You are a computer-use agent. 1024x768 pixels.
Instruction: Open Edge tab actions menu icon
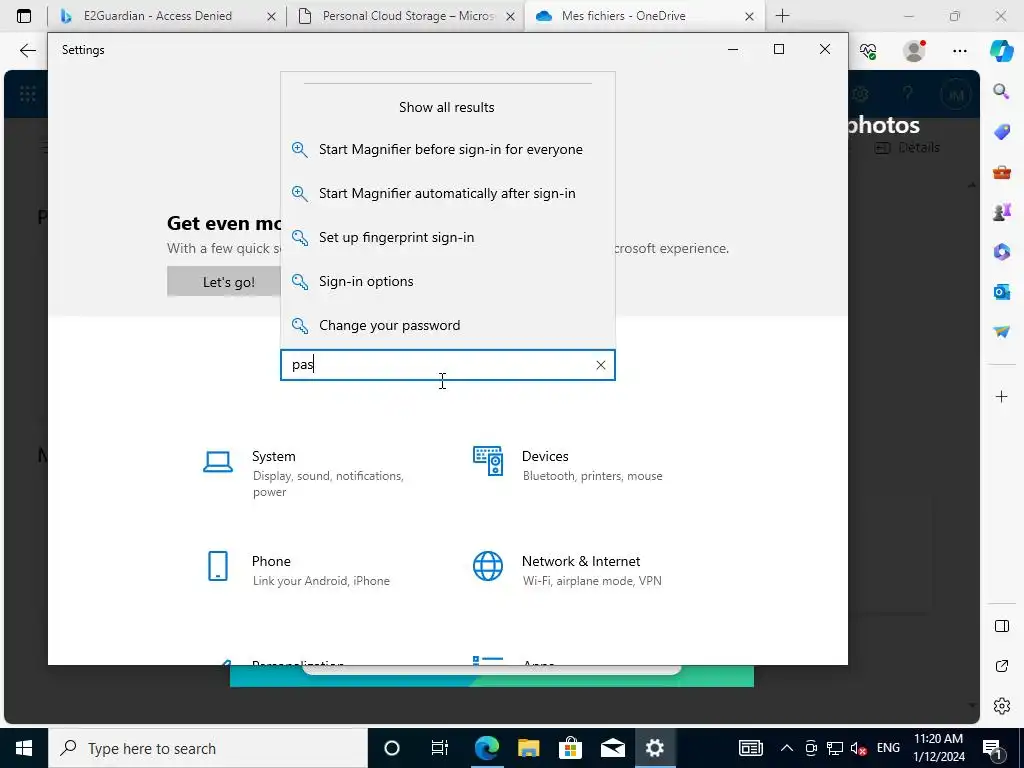coord(24,16)
